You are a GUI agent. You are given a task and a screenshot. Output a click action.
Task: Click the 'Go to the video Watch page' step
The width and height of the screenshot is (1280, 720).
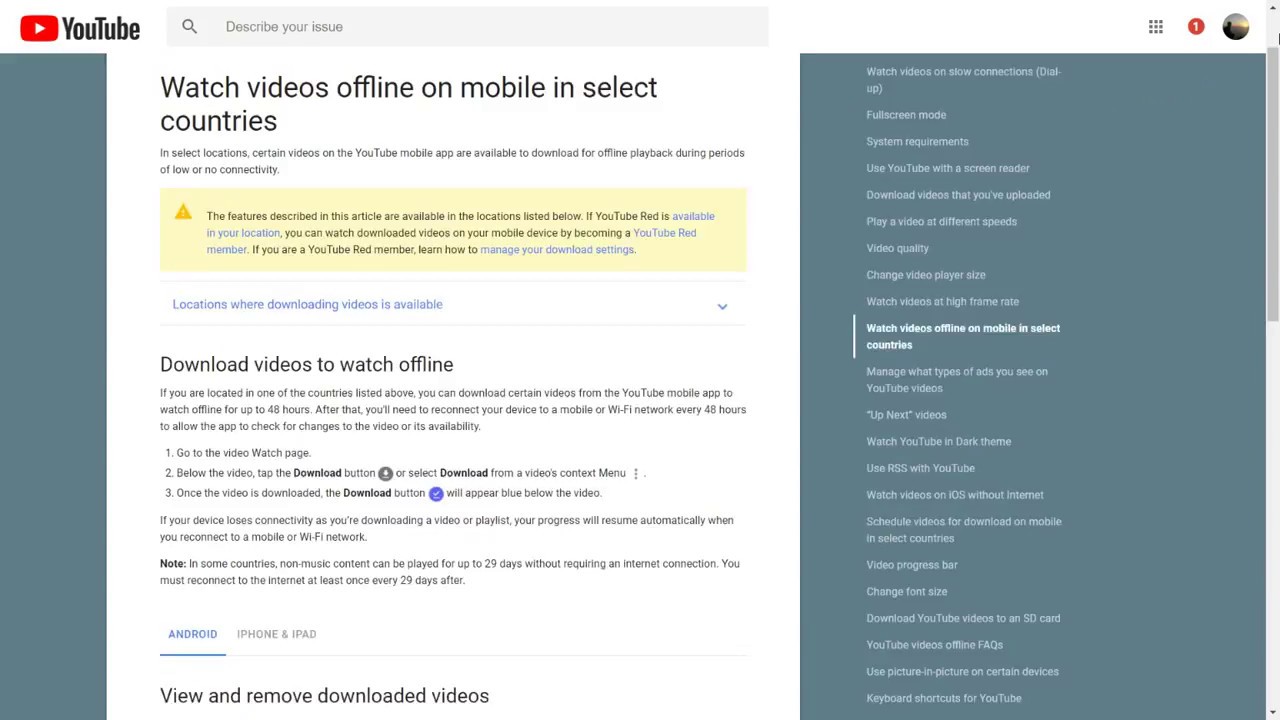[243, 453]
